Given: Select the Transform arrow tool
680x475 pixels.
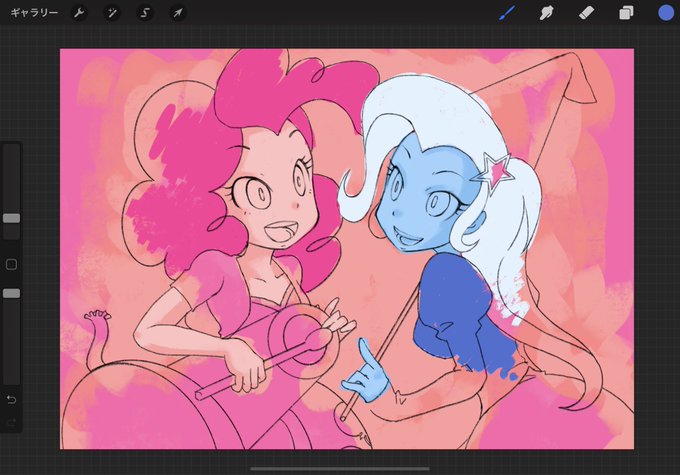Looking at the screenshot, I should pyautogui.click(x=178, y=13).
